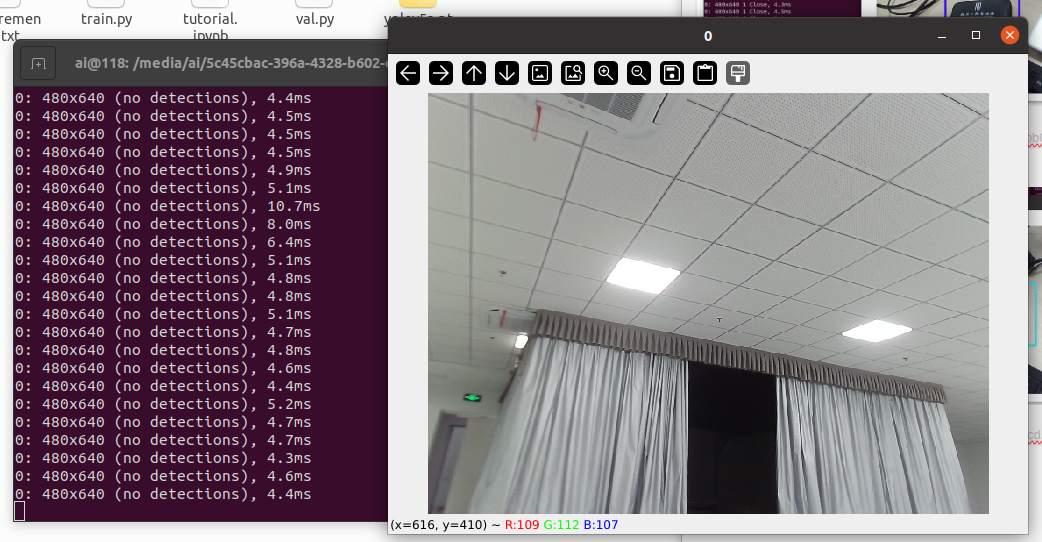Open display properties paintbrush icon
The width and height of the screenshot is (1042, 542).
pos(738,73)
